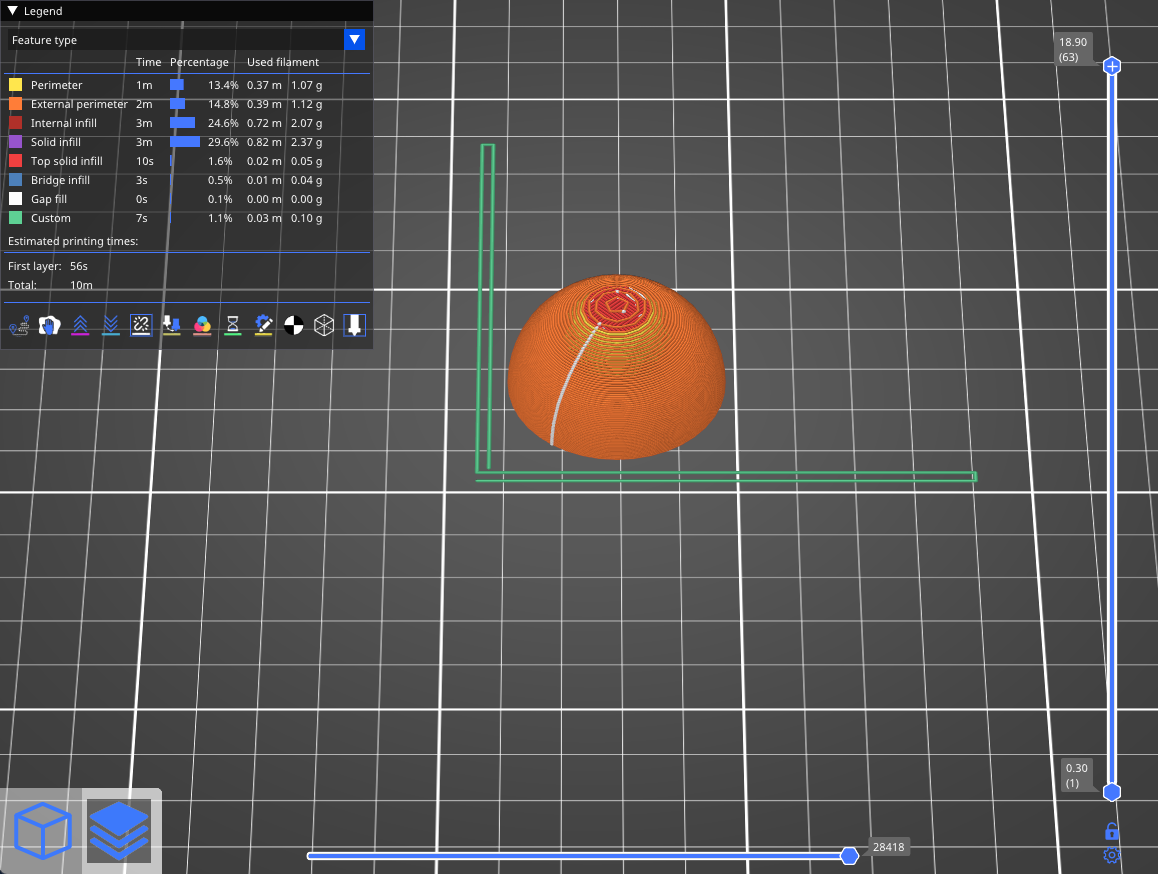1158x874 pixels.
Task: Open vertical slider settings gear
Action: pos(1111,856)
